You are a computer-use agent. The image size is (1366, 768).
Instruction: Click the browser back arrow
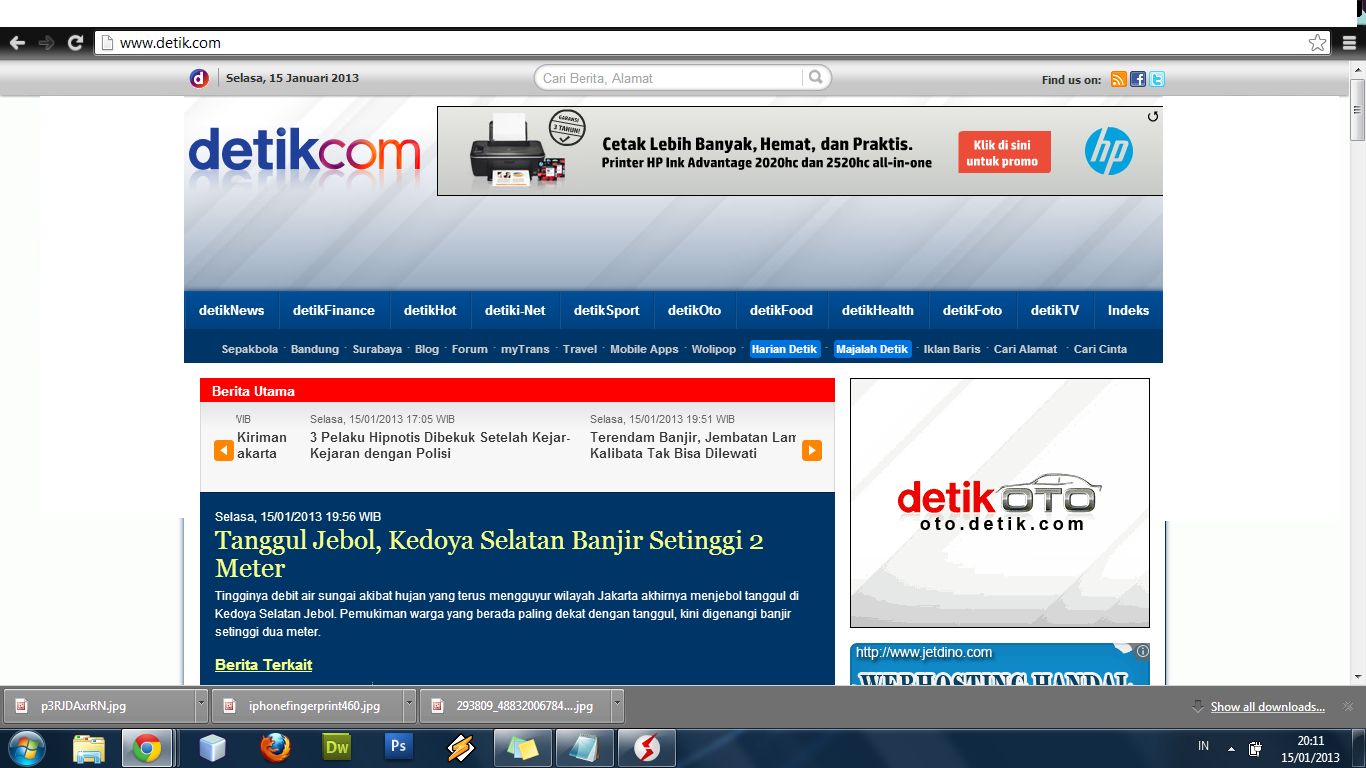(x=18, y=42)
